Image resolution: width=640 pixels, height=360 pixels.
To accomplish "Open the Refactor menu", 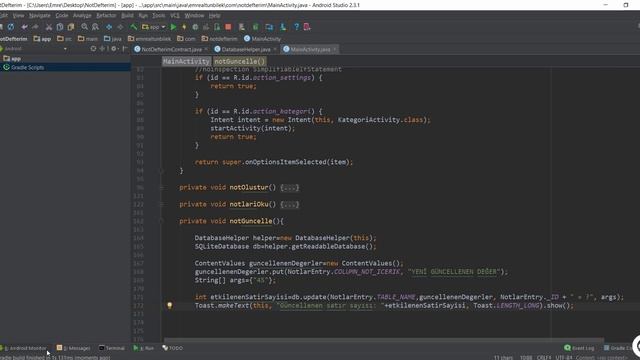I will [x=106, y=16].
